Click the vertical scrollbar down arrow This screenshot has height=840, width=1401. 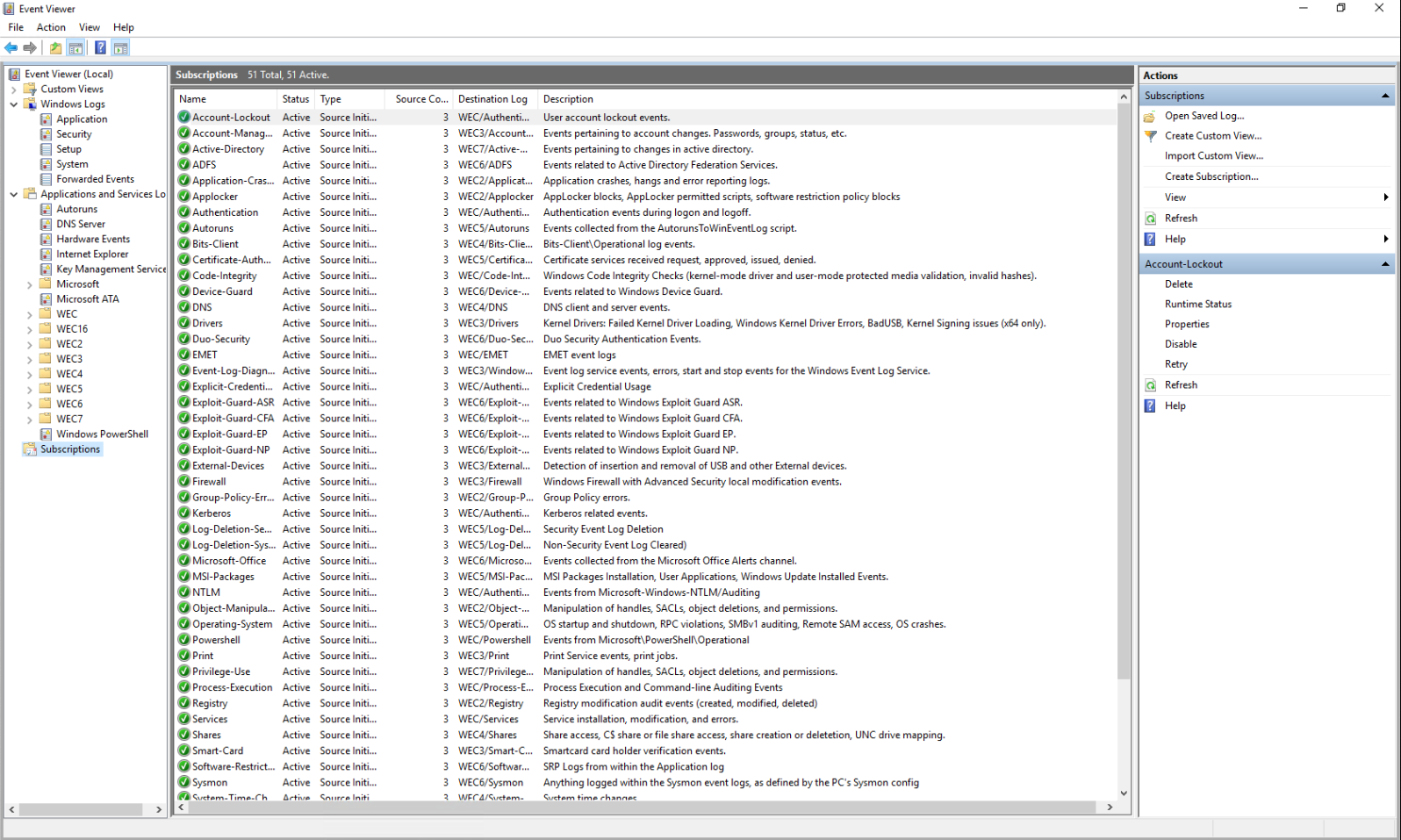1124,793
